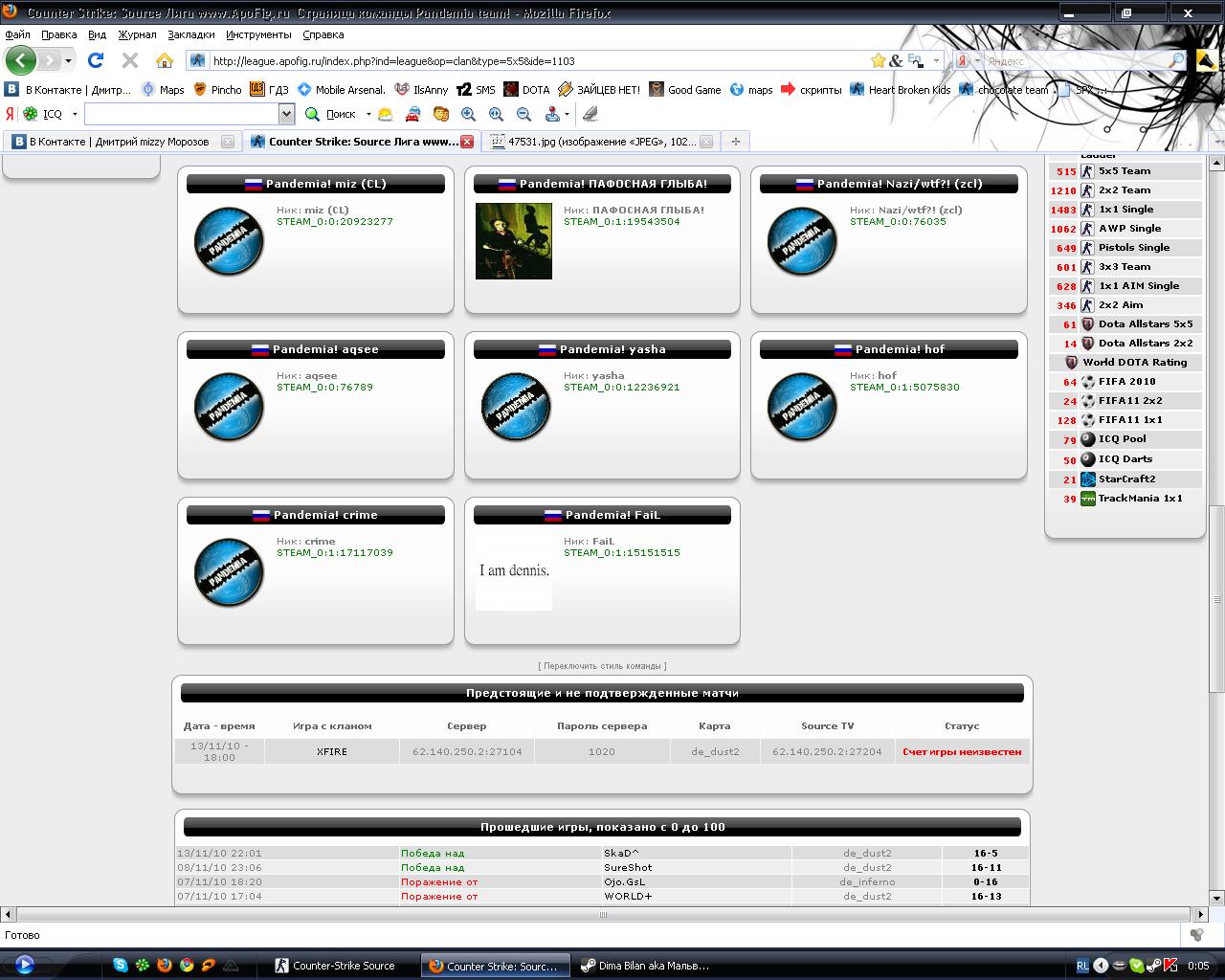
Task: Launch Skype from the taskbar quick launch
Action: 120,966
